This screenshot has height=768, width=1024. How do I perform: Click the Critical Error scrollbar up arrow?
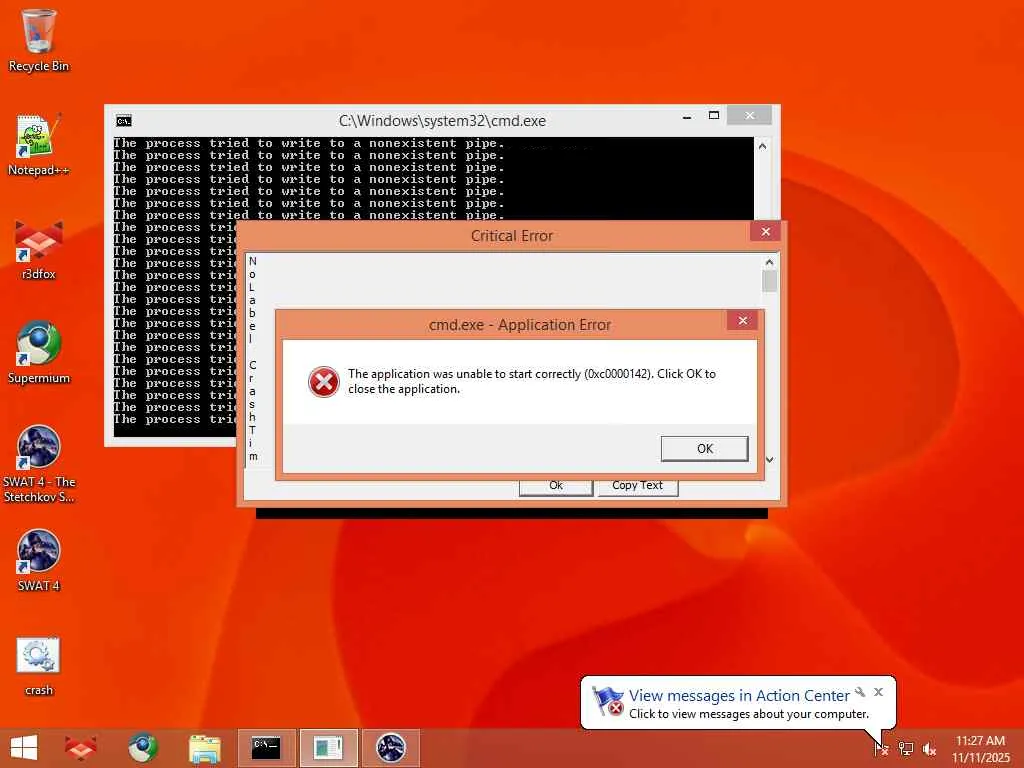point(769,263)
